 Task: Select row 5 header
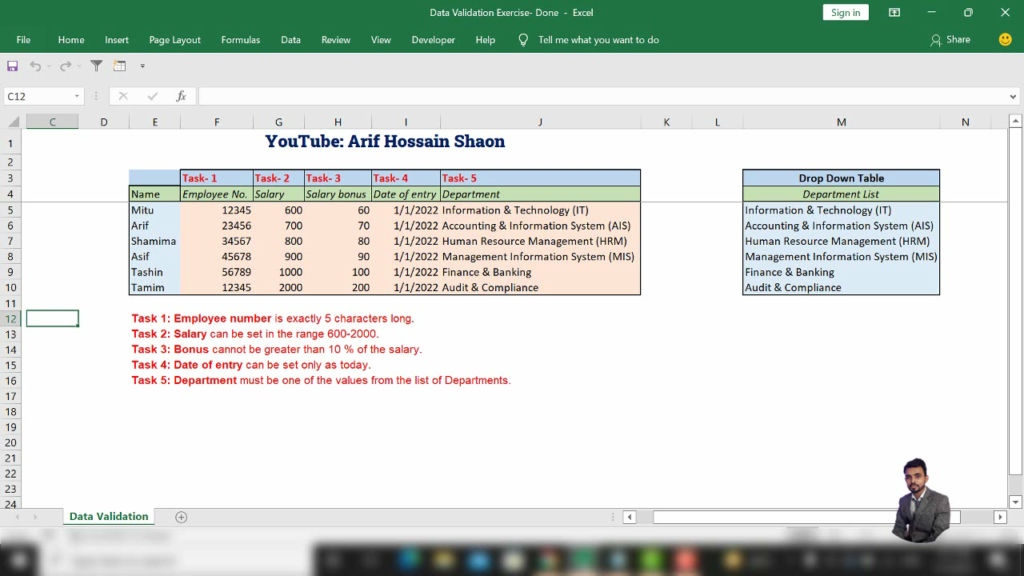(x=10, y=210)
